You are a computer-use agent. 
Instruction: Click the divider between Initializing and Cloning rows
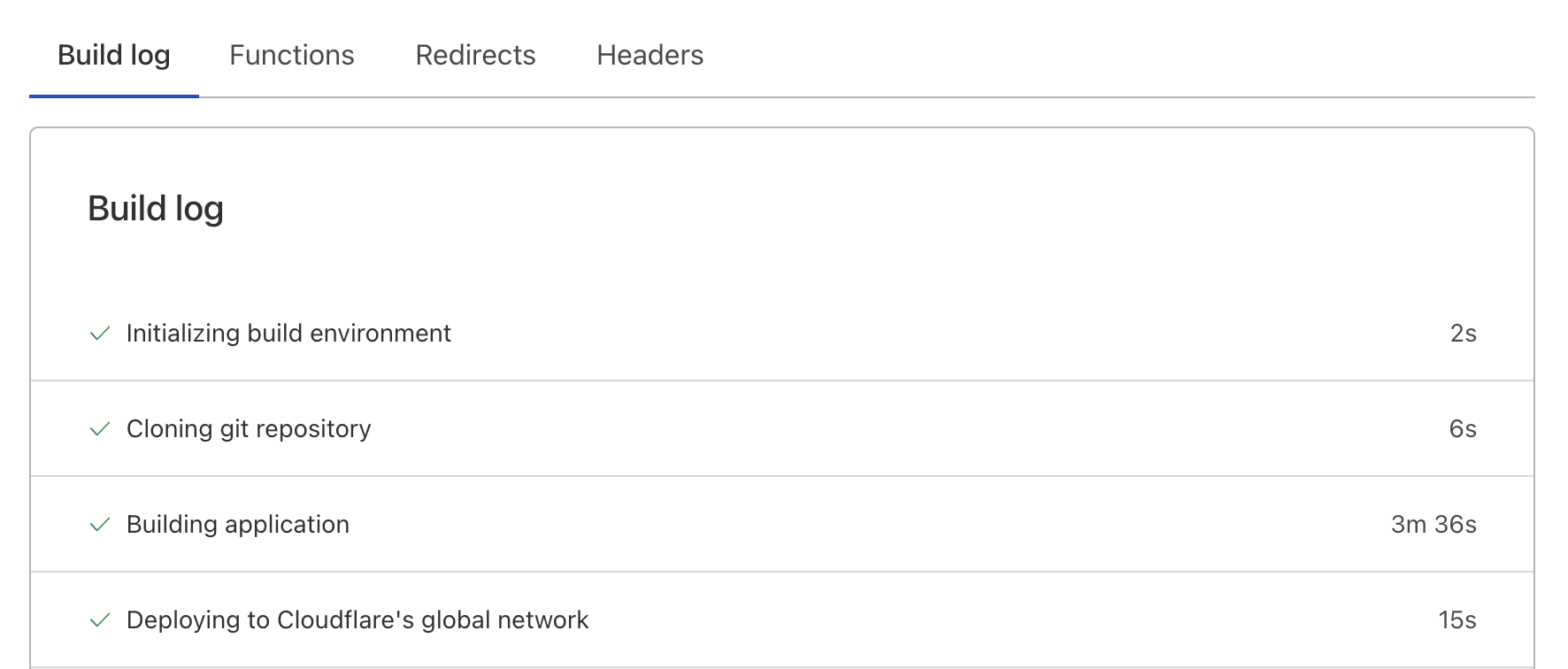782,381
